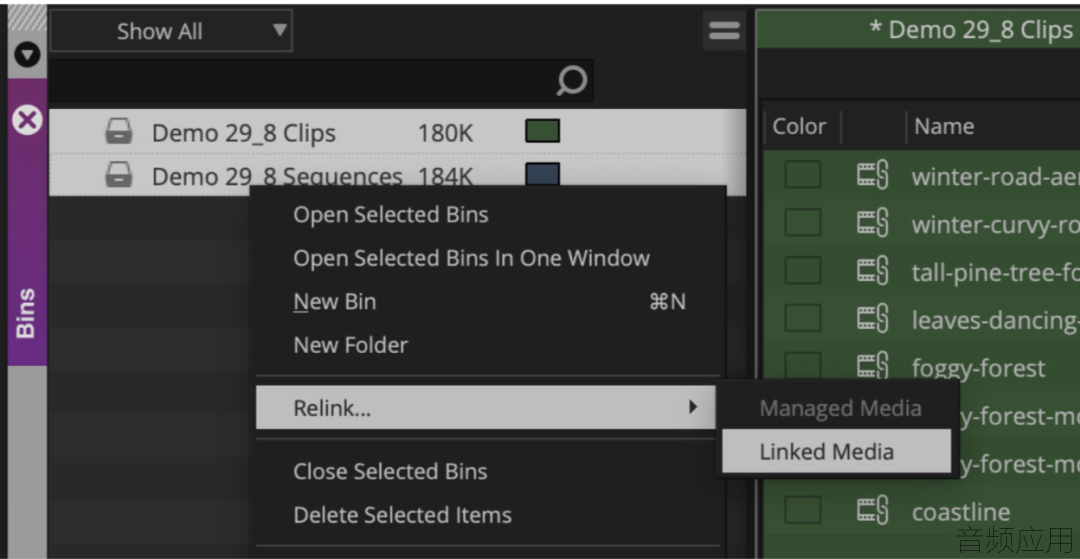
Task: Choose New Folder in context menu
Action: pos(351,344)
